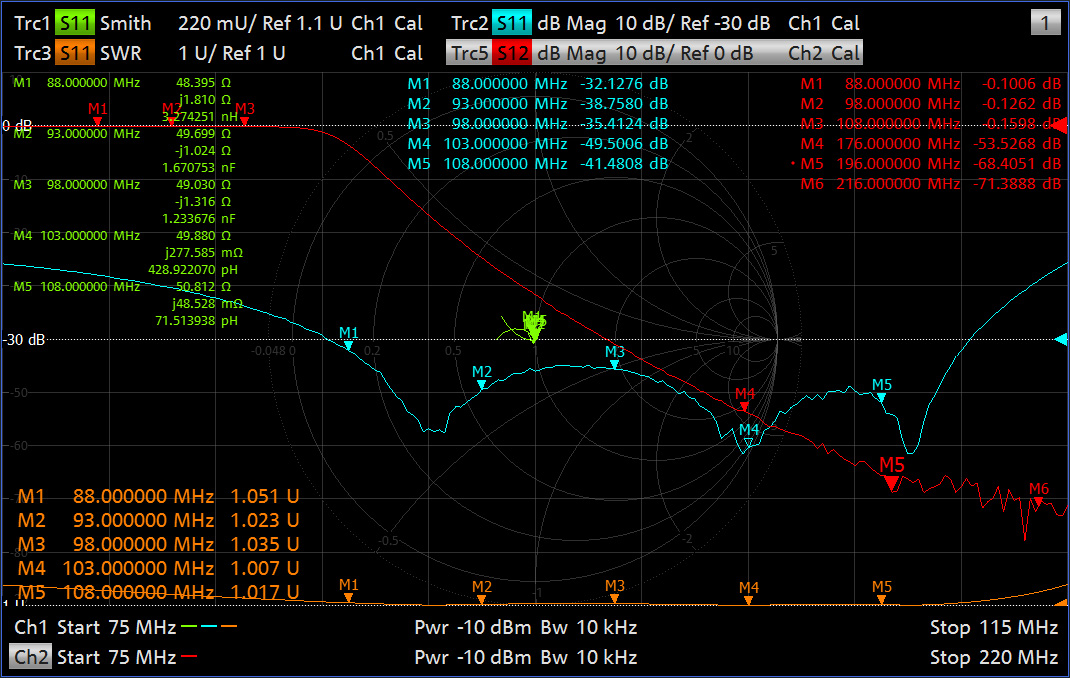Click orange SWR readout '1.007 U'

(x=265, y=568)
